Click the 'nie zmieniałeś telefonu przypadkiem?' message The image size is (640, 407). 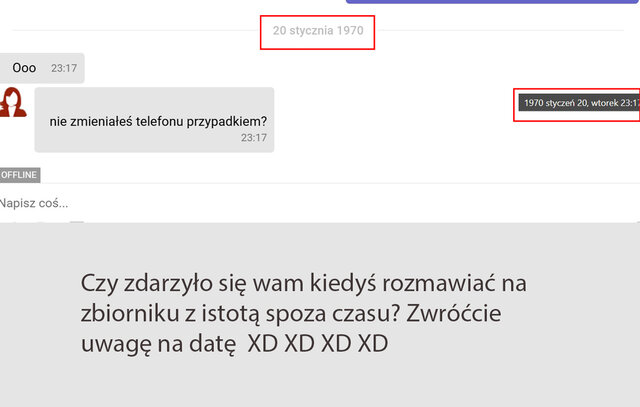point(154,120)
